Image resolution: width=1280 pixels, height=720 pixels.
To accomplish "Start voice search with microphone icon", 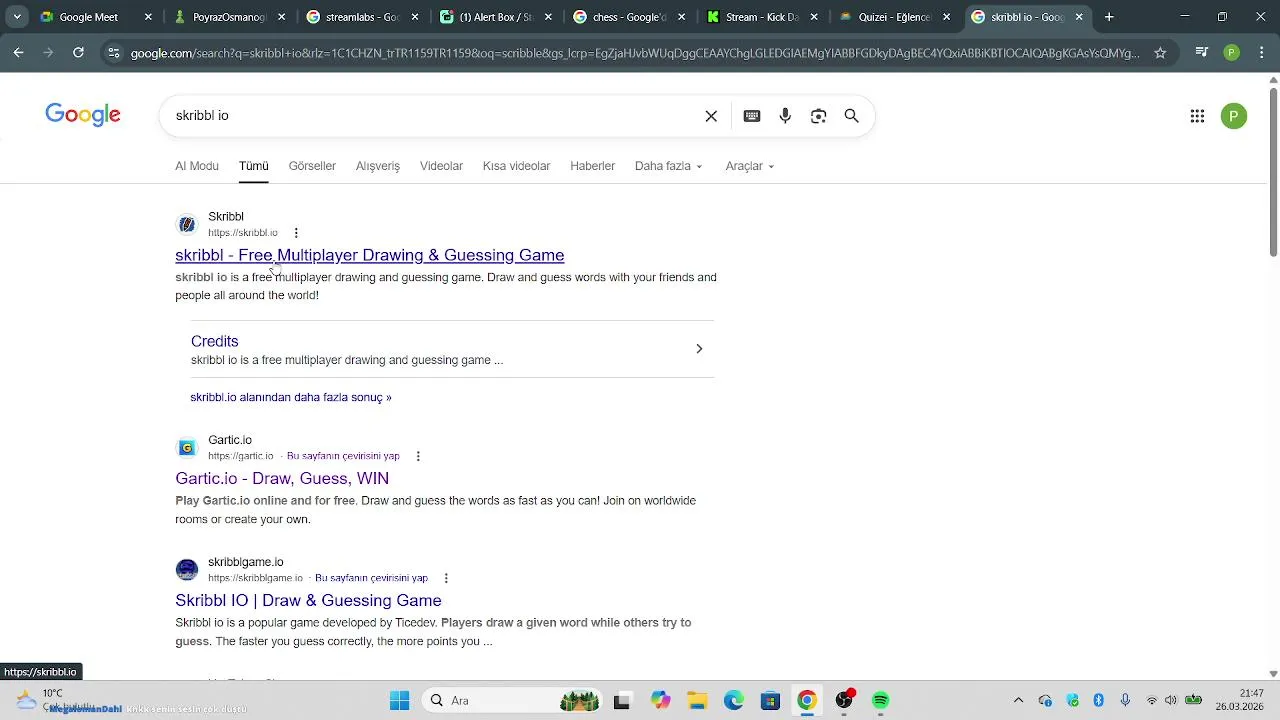I will click(785, 116).
